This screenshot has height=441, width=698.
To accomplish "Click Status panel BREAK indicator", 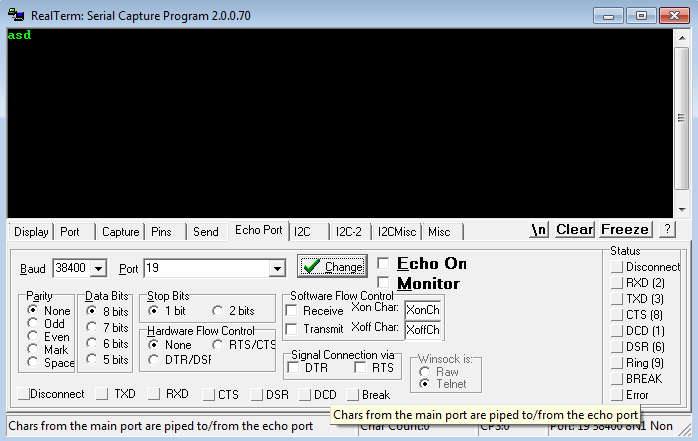I will tap(617, 379).
